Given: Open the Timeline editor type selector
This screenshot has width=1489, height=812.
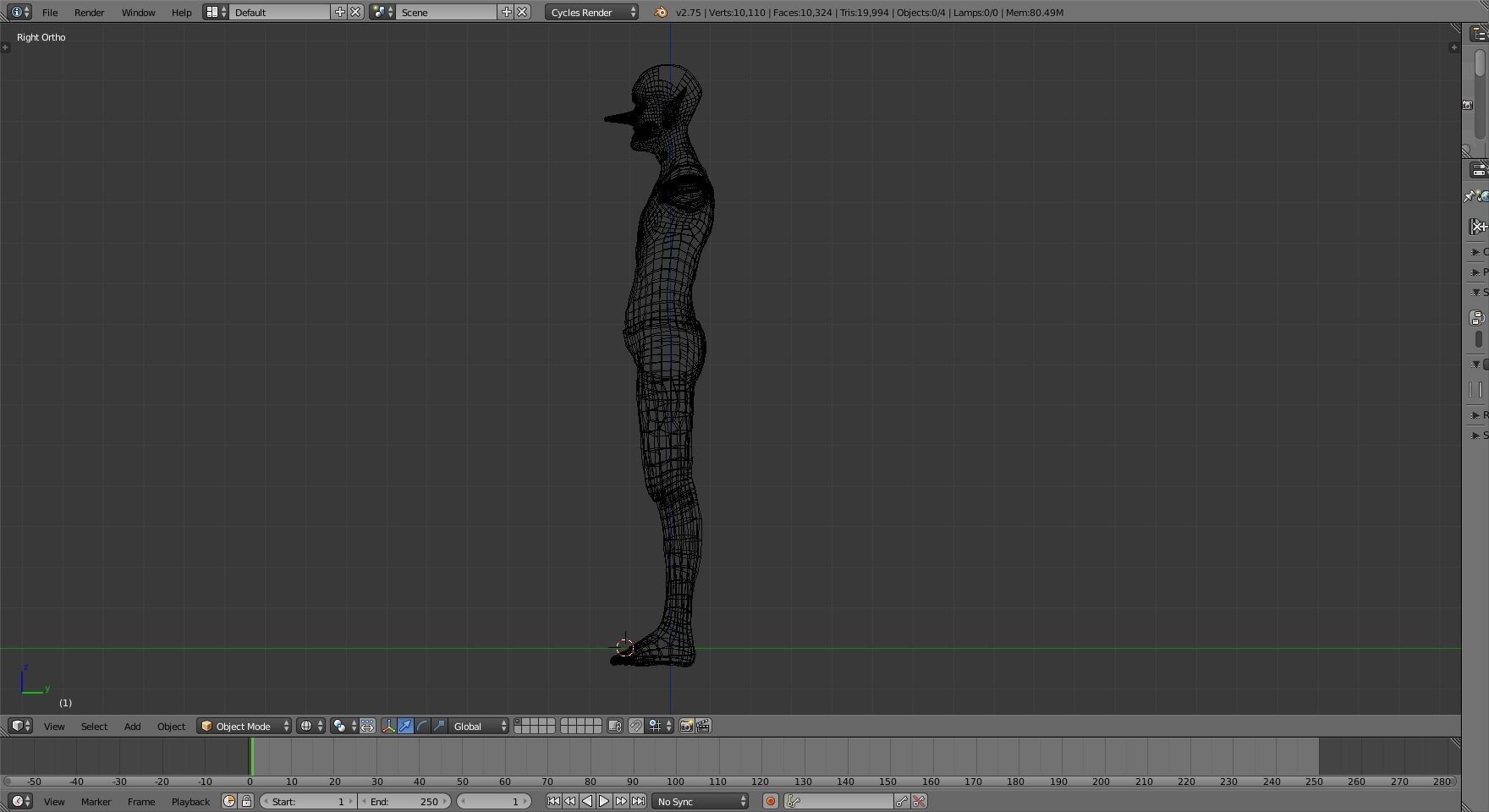Looking at the screenshot, I should click(20, 801).
